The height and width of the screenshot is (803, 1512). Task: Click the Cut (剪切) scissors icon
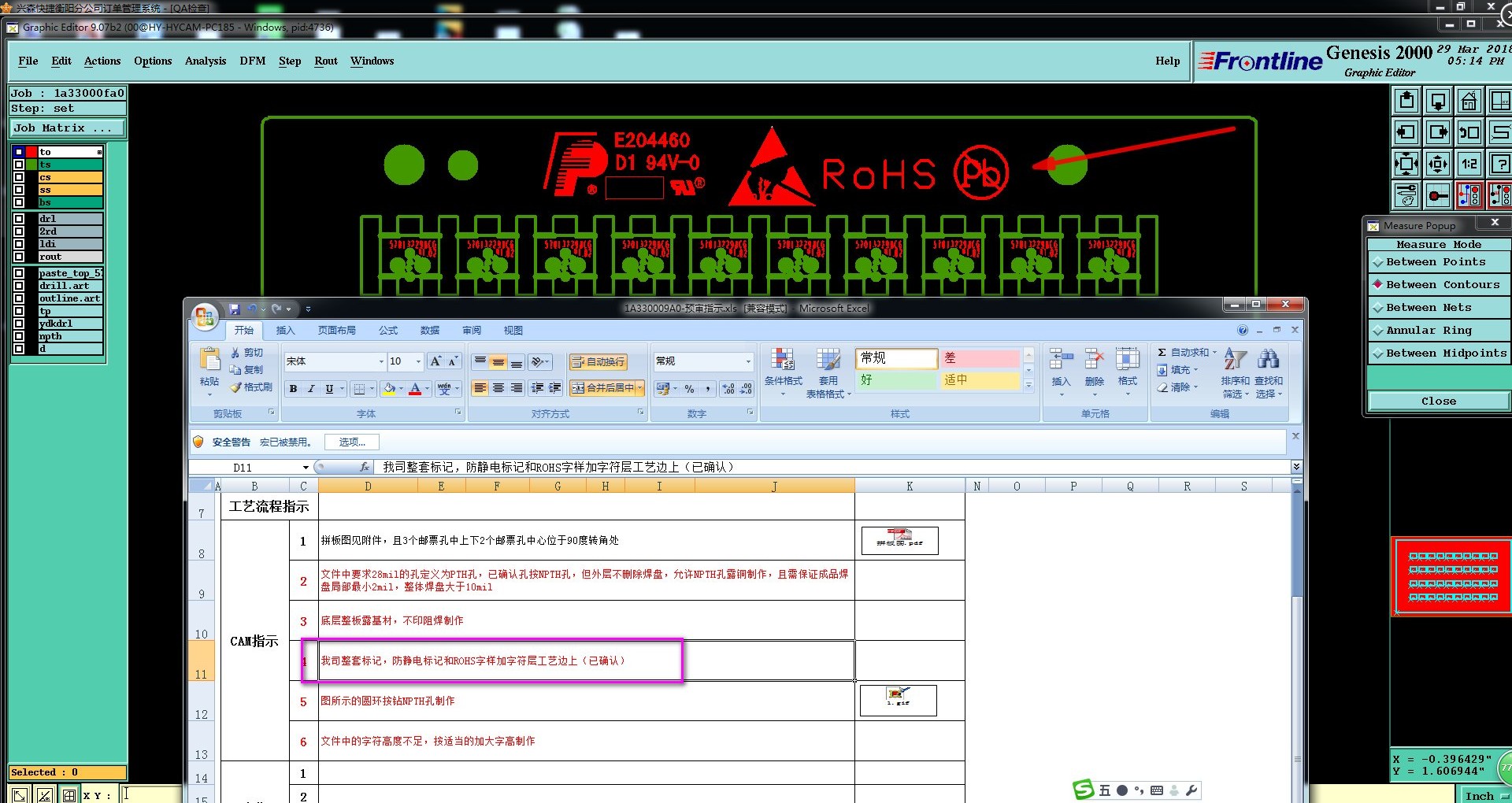click(235, 353)
